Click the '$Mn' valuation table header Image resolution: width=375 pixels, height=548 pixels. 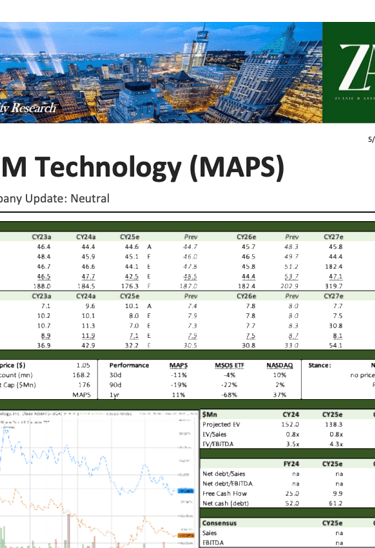(x=210, y=414)
